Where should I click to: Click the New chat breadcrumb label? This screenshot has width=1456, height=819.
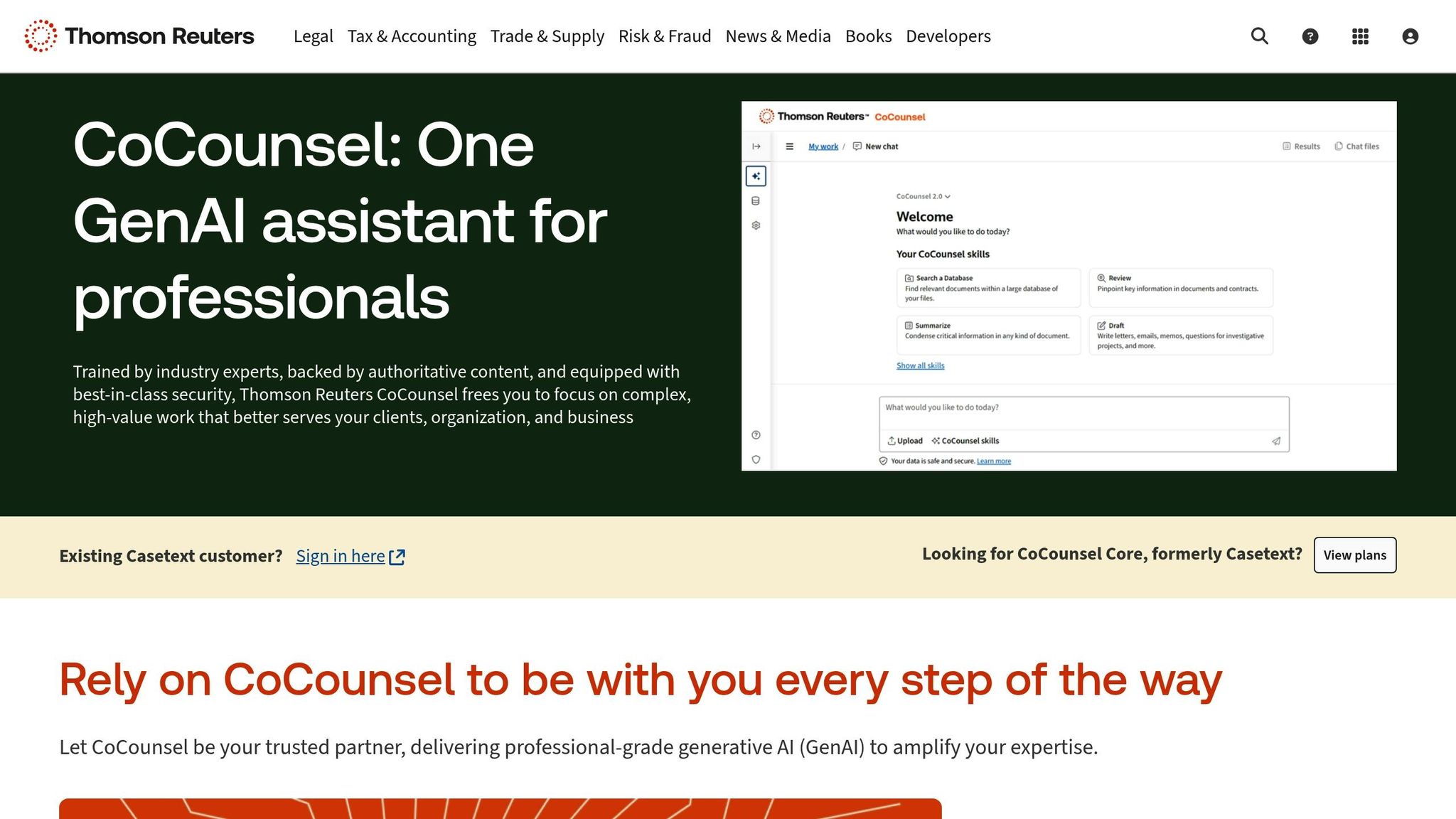(882, 146)
